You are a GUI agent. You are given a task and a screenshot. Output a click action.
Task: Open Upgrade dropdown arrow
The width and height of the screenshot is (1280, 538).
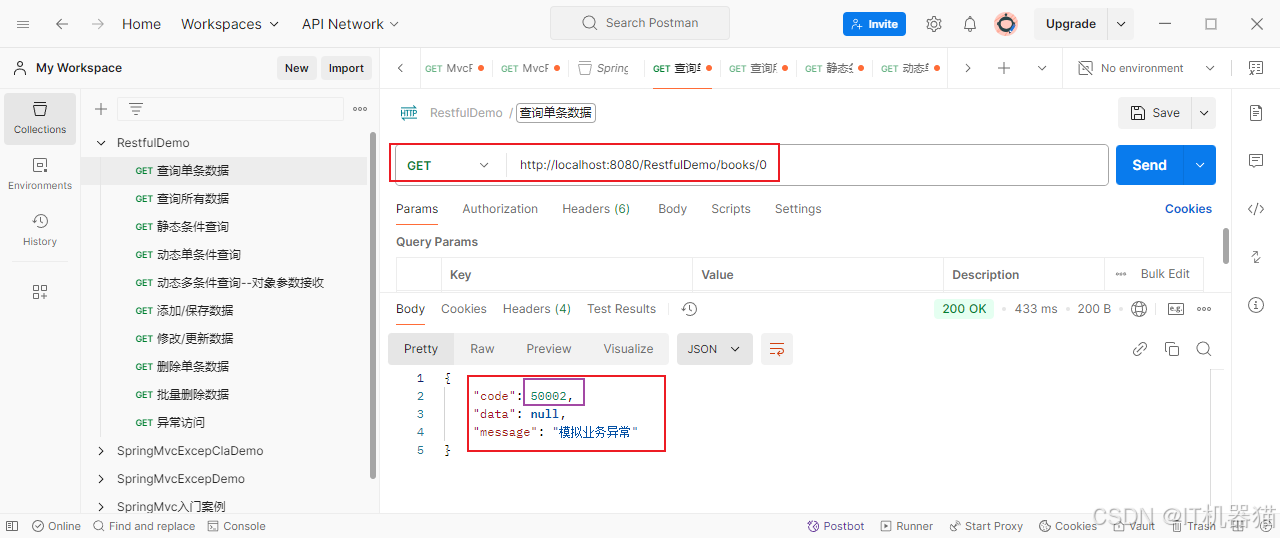pyautogui.click(x=1121, y=24)
